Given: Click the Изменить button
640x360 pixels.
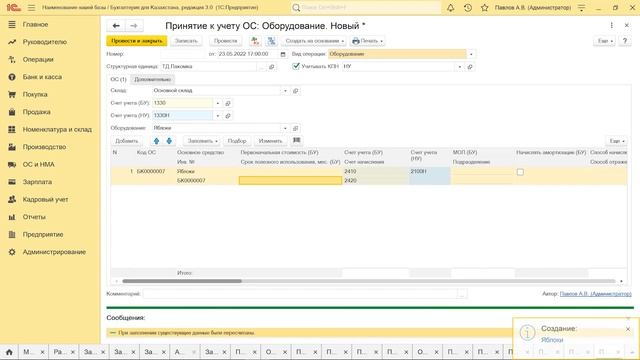Looking at the screenshot, I should 271,141.
